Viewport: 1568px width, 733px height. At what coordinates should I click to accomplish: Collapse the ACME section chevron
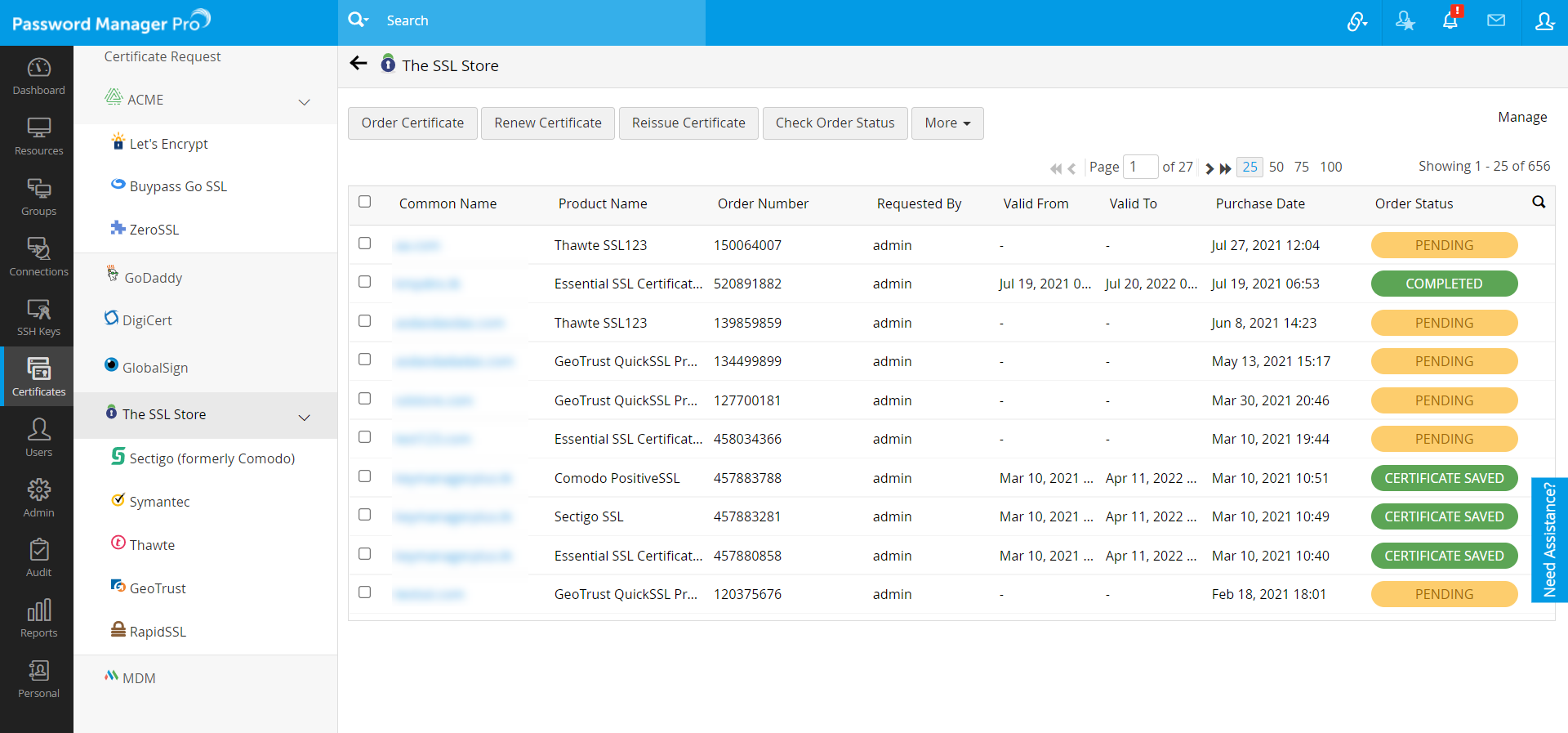[305, 102]
